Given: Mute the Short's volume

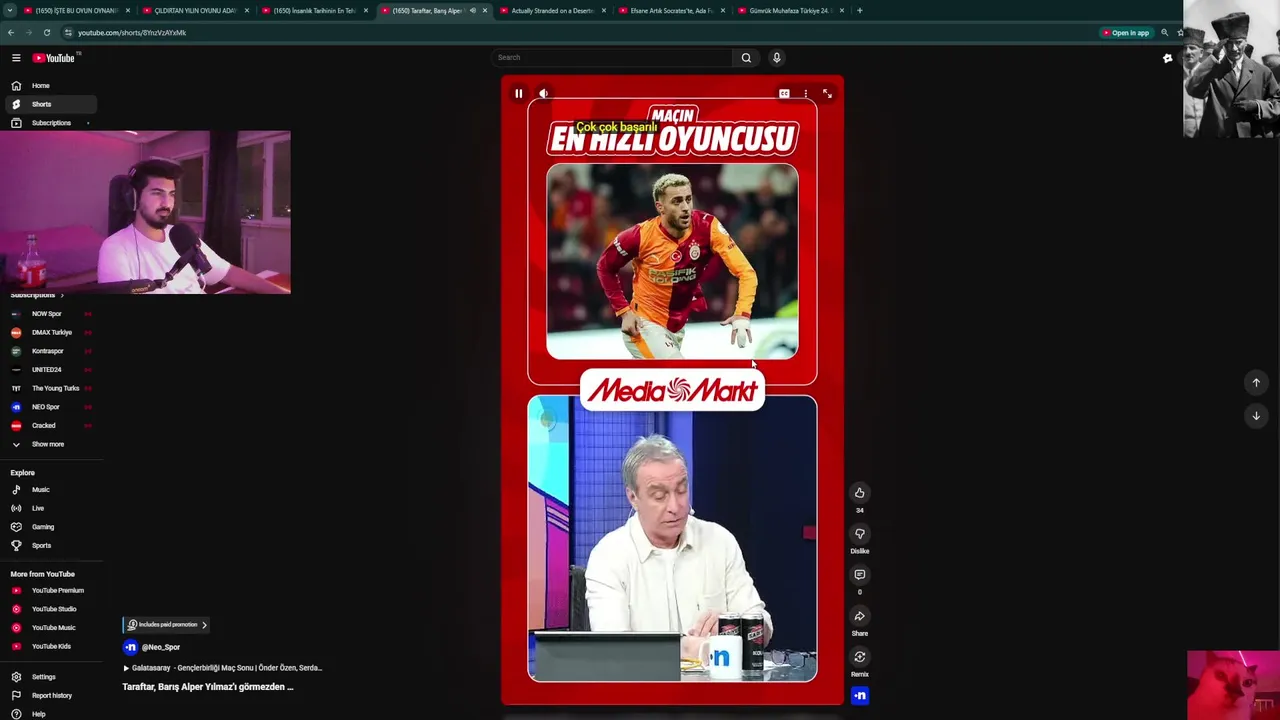Looking at the screenshot, I should (x=543, y=94).
